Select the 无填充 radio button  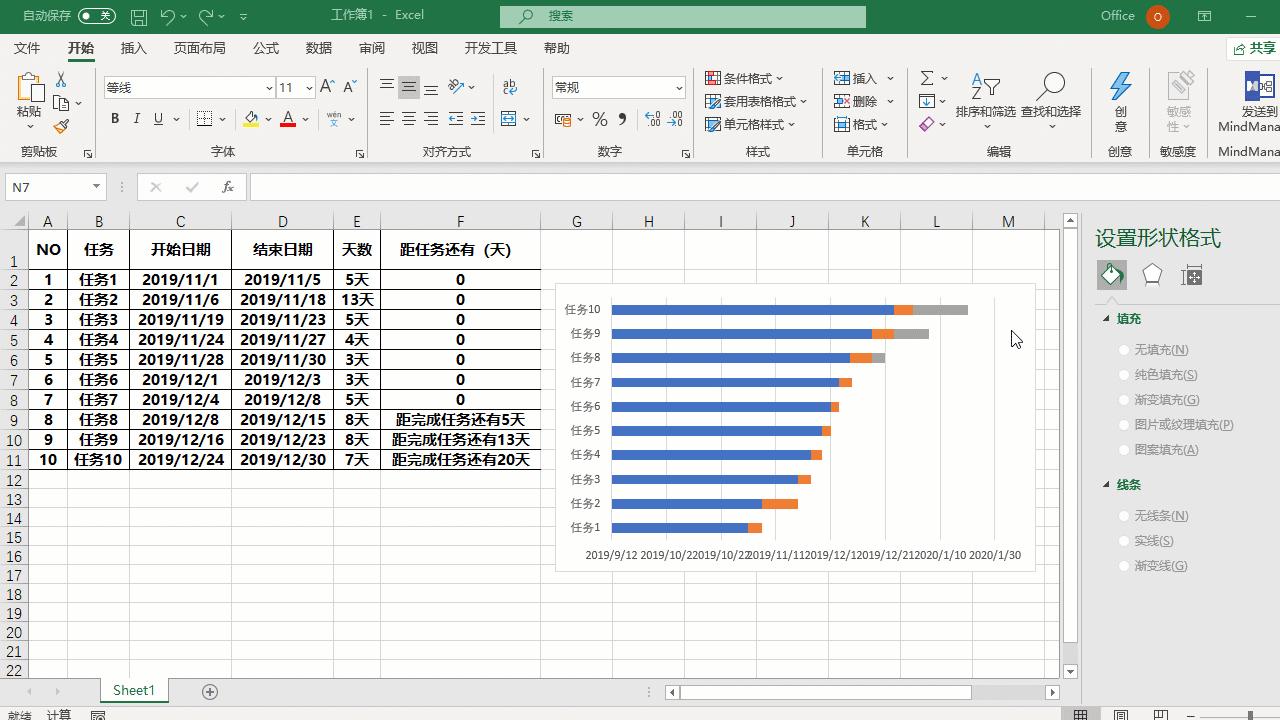[1124, 349]
